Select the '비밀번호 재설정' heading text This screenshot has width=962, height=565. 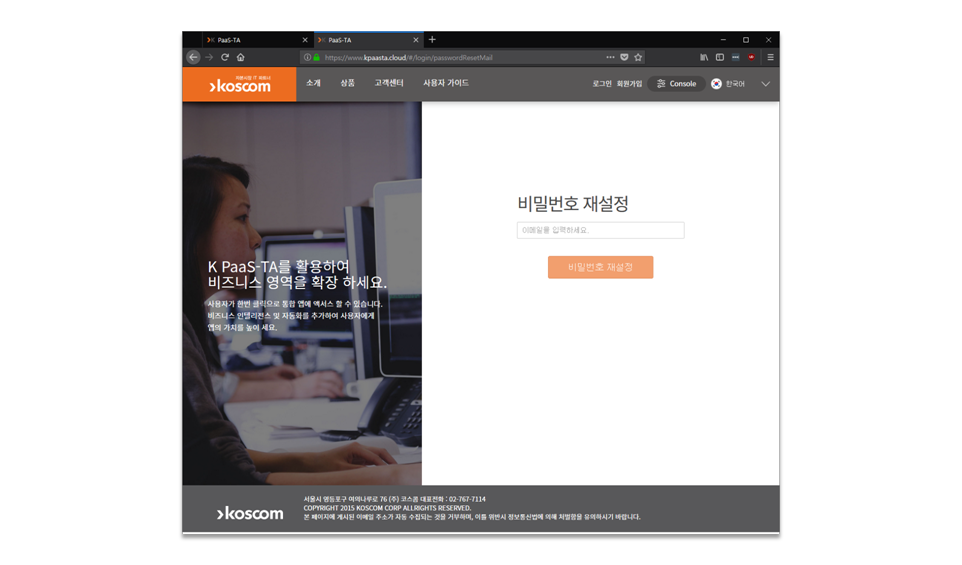573,204
